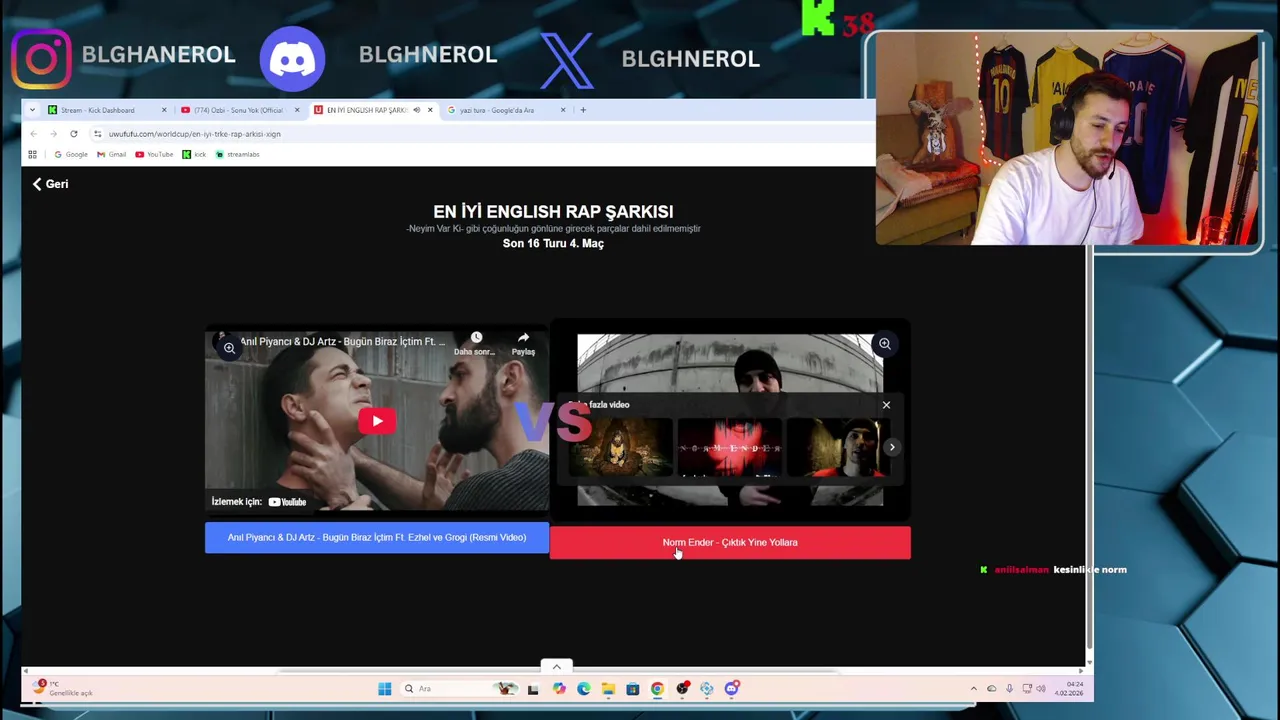
Task: Show hidden tray icons chevron
Action: tap(974, 688)
